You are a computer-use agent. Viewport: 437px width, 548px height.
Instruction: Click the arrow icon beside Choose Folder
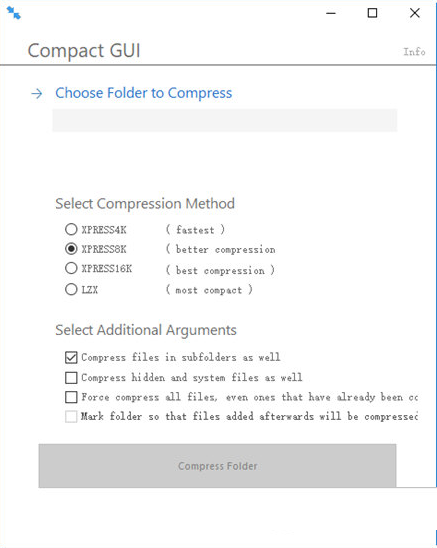tap(37, 94)
